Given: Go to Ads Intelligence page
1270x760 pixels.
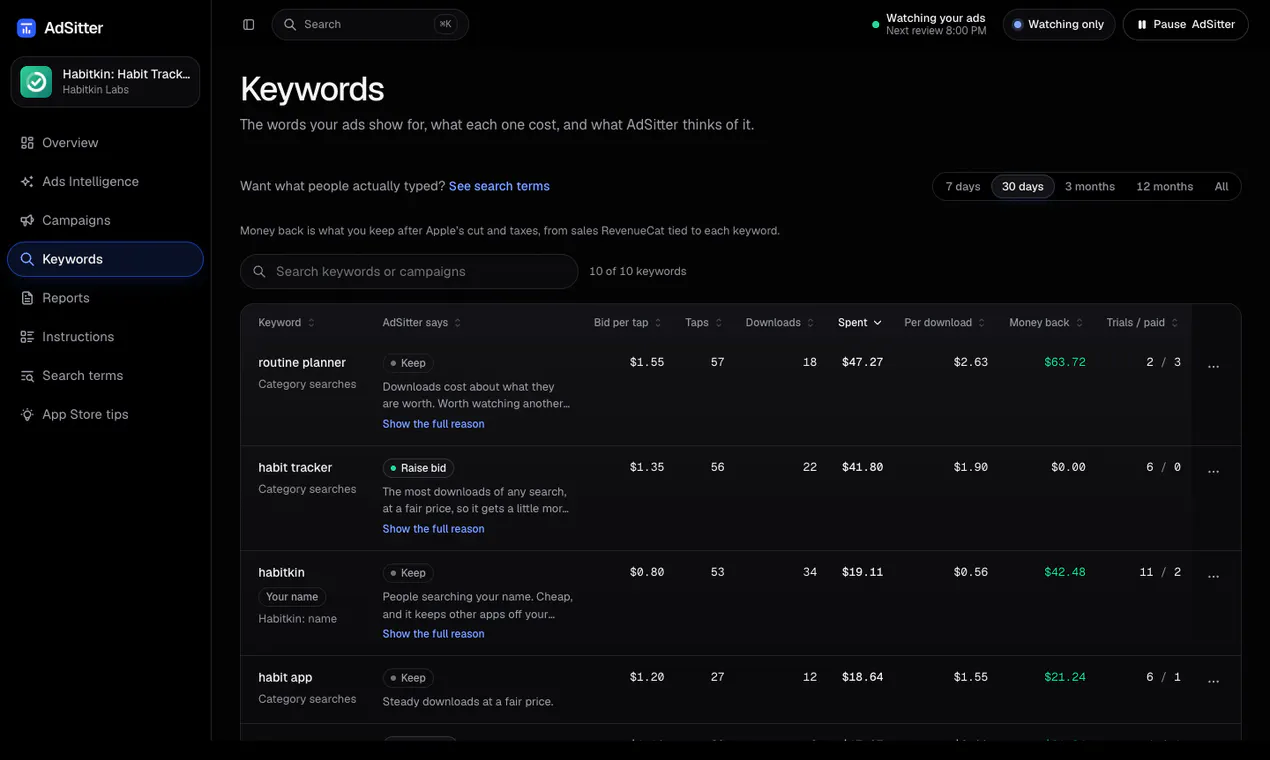Looking at the screenshot, I should (105, 182).
